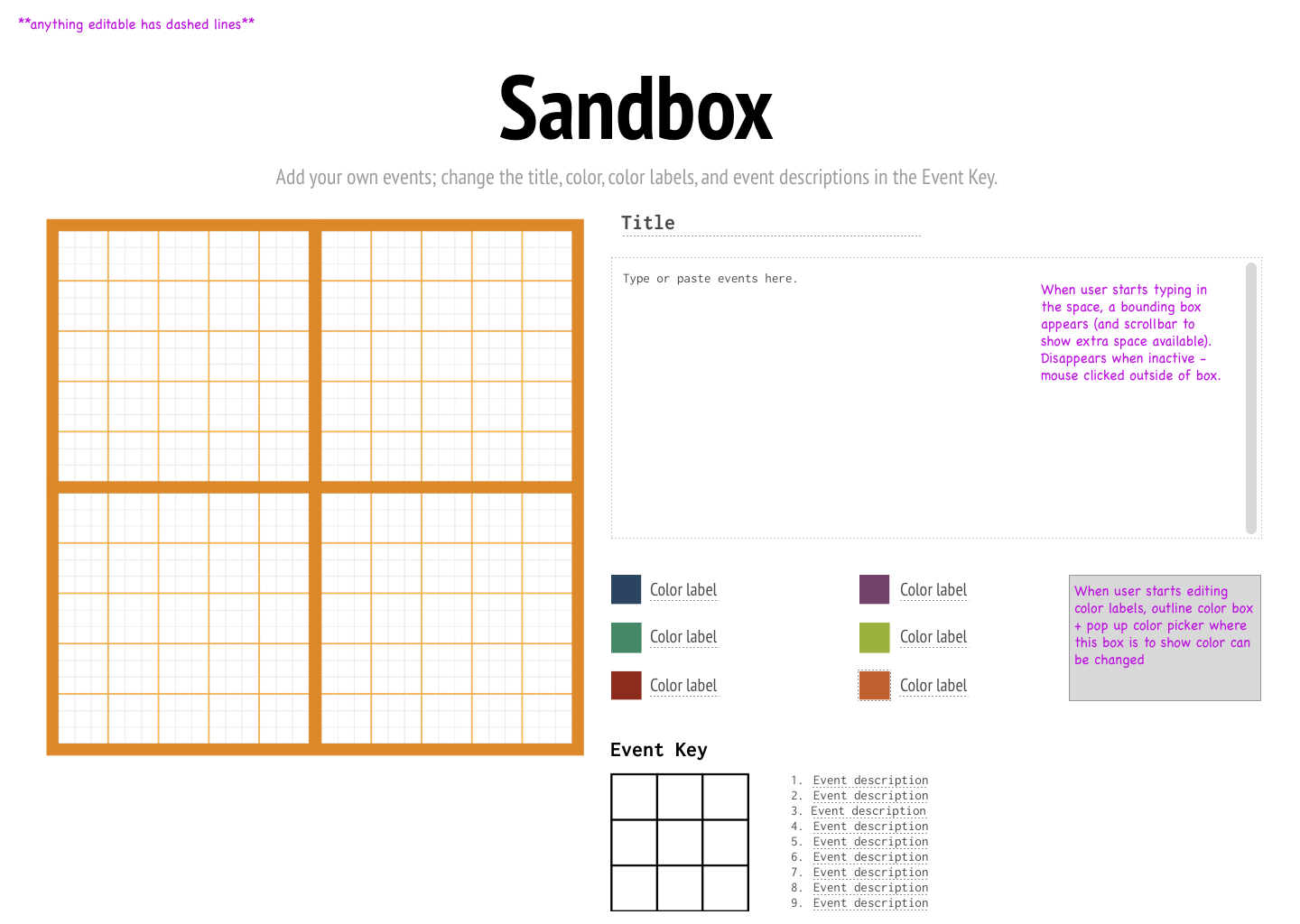
Task: Click the events box vertical scrollbar
Action: (1251, 398)
